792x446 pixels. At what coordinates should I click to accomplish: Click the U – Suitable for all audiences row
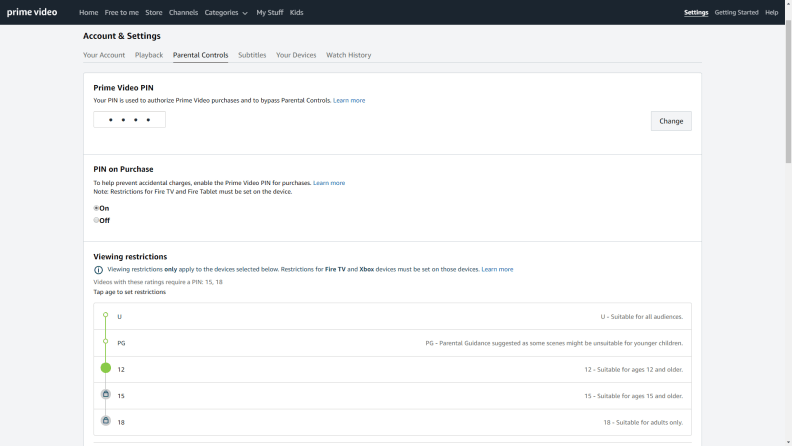tap(392, 317)
